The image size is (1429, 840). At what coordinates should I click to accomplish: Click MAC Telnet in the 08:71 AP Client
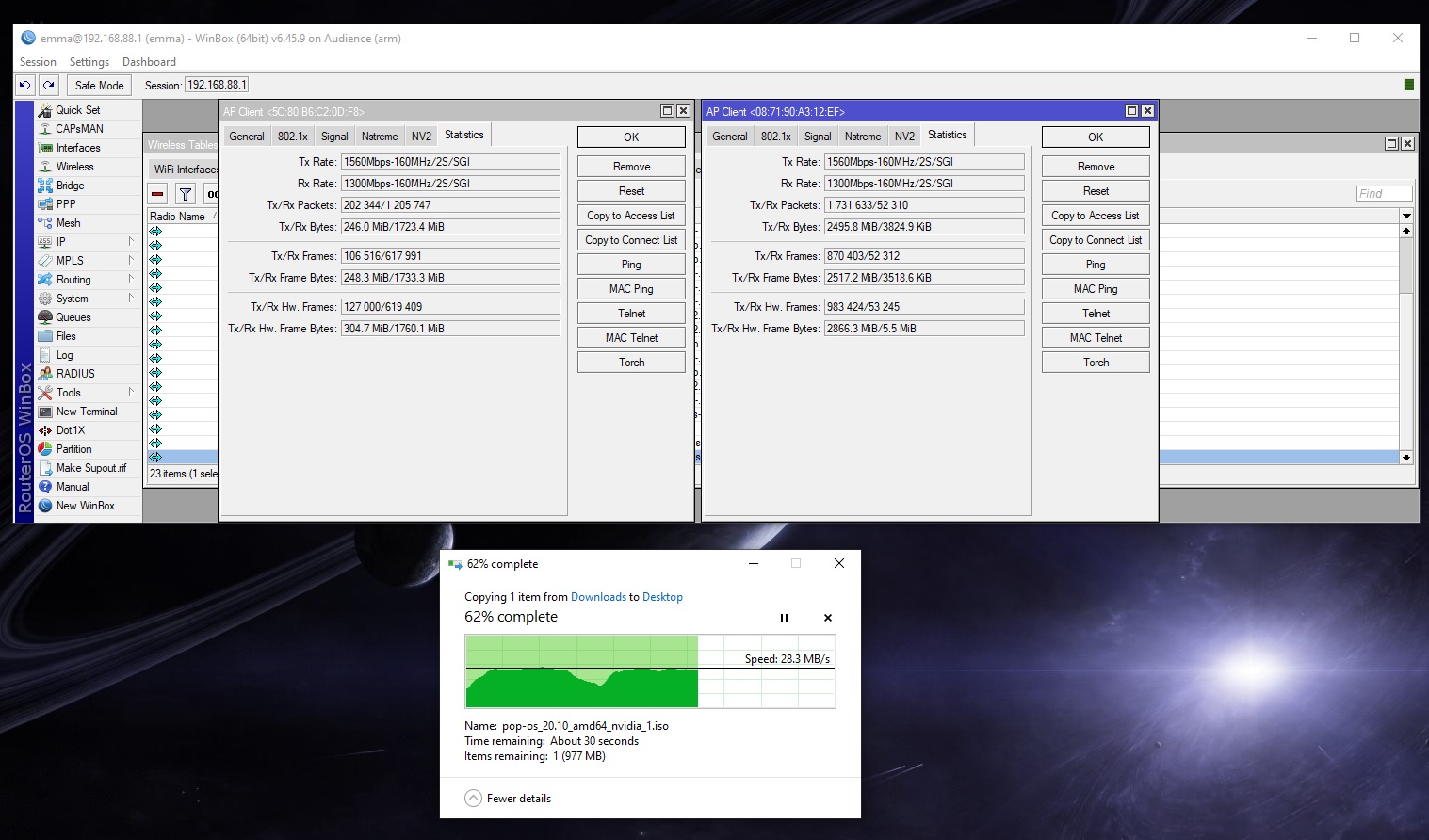coord(1096,338)
